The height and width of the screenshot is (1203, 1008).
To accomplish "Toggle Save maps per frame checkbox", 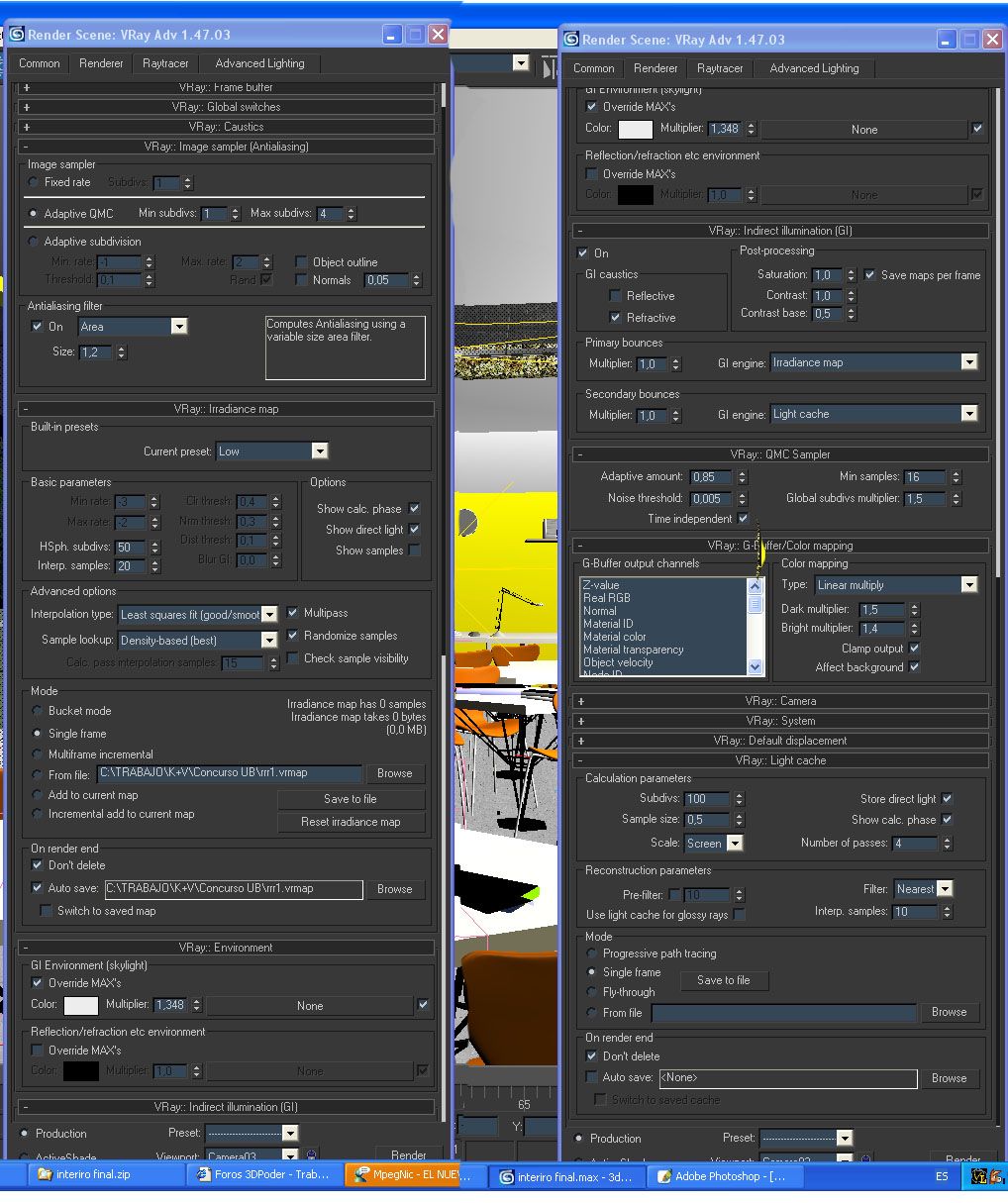I will (x=869, y=275).
